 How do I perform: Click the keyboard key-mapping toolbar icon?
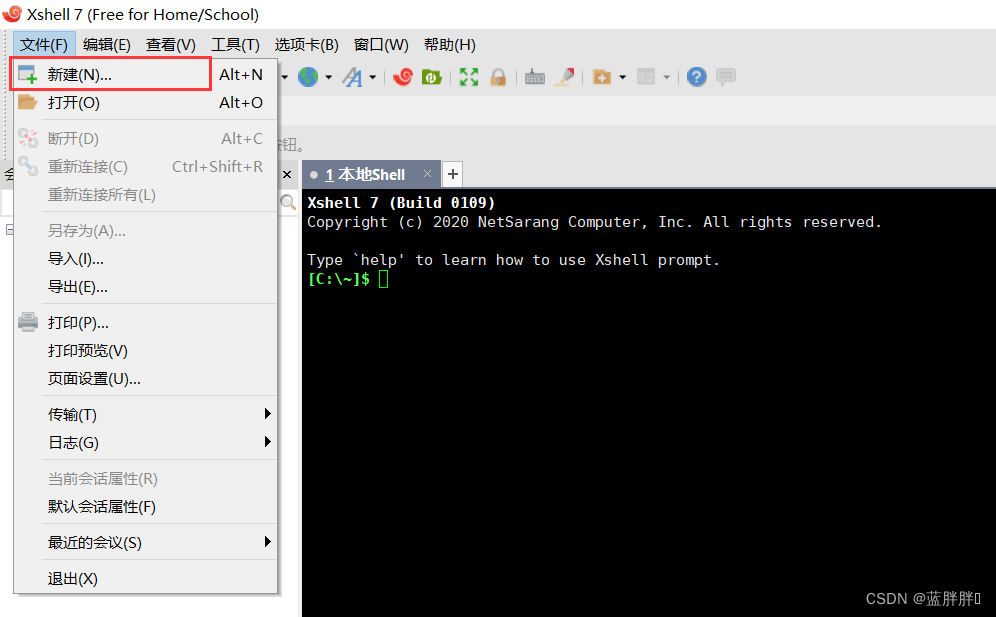pos(535,78)
